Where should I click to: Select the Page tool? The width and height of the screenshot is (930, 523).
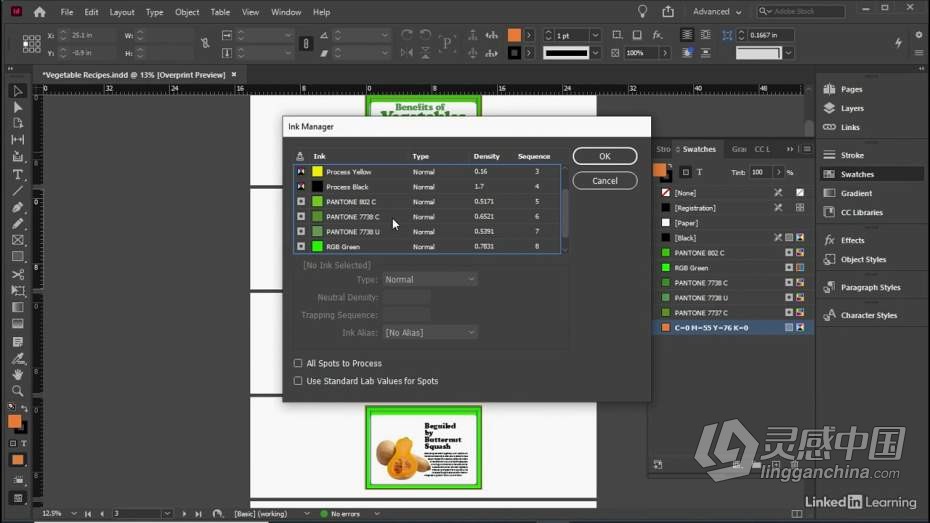tap(17, 123)
